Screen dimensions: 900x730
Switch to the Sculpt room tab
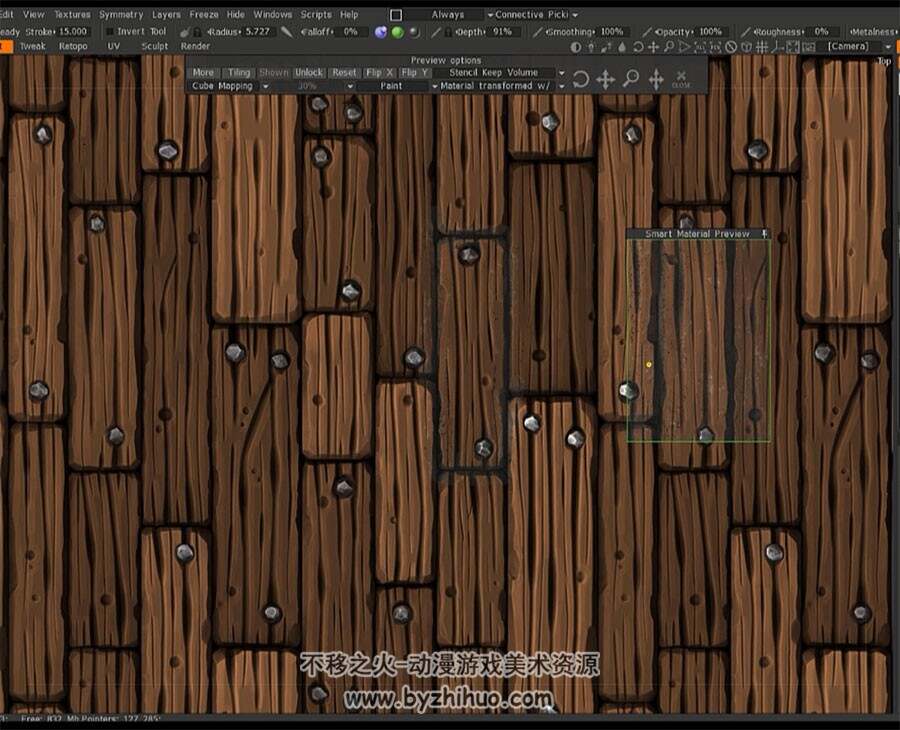point(154,46)
